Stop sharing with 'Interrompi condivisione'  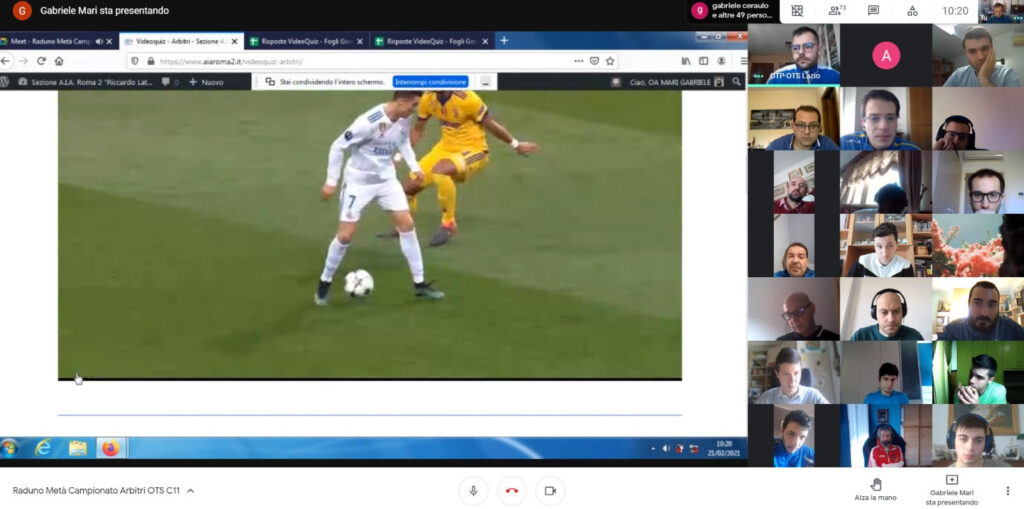click(x=430, y=82)
